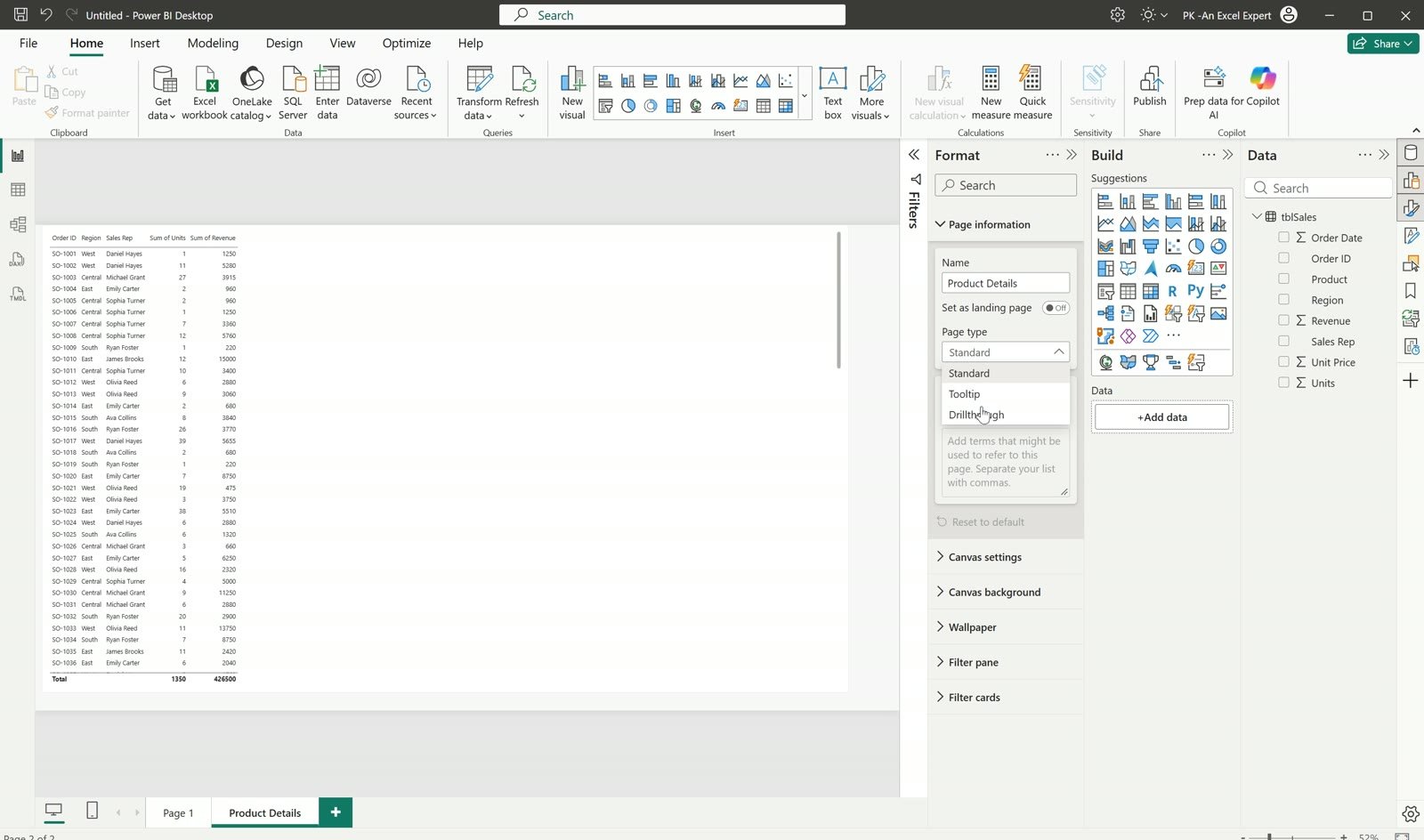
Task: Select the Python visual in Build pane
Action: [x=1195, y=291]
